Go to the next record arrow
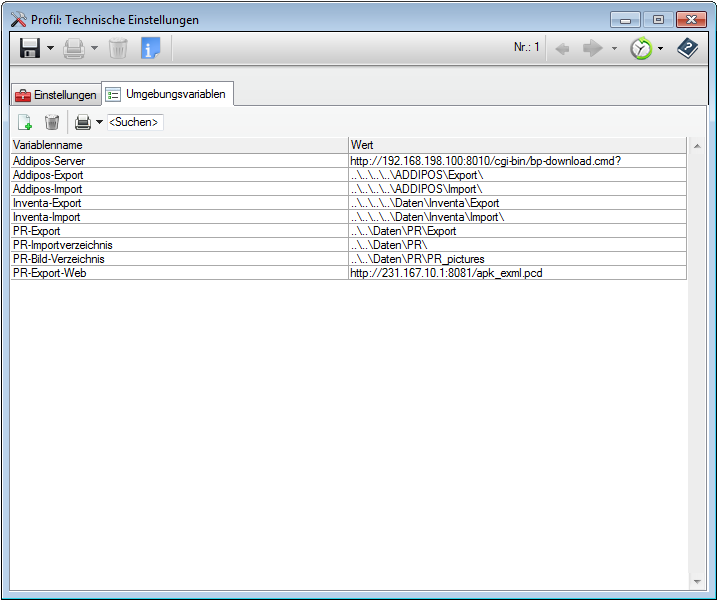The width and height of the screenshot is (717, 600). tap(593, 48)
